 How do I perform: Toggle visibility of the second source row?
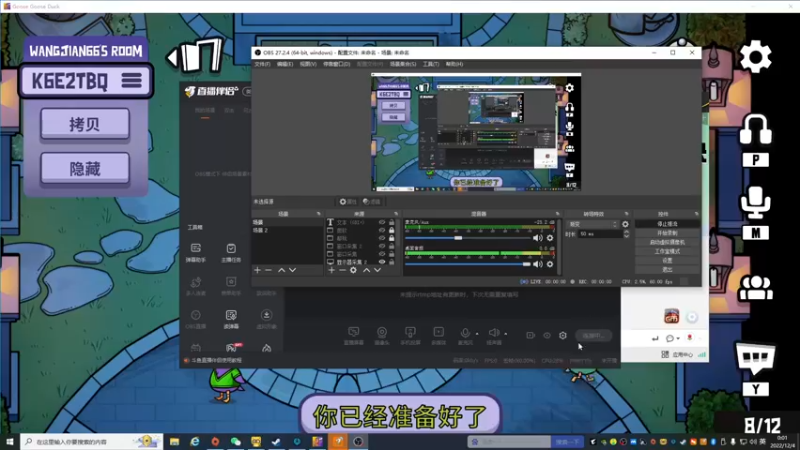click(x=382, y=230)
